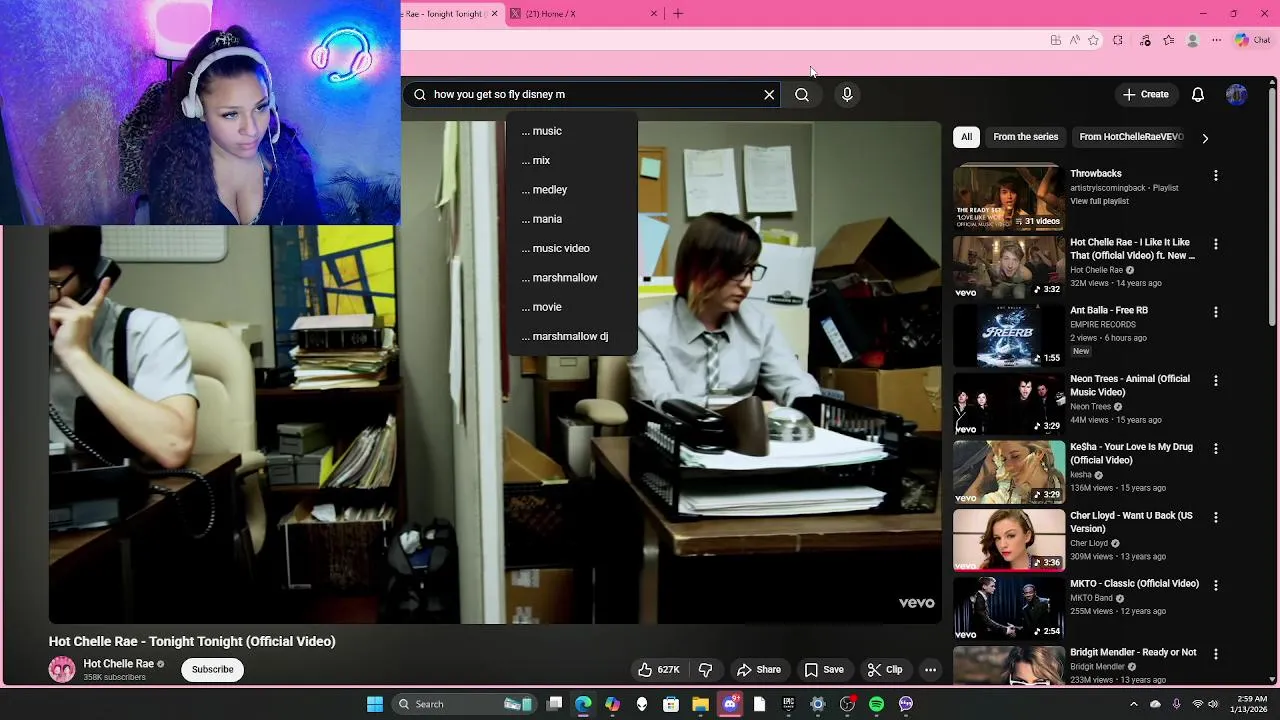
Task: Open options for Ant Balla - Free RB
Action: 1216,312
